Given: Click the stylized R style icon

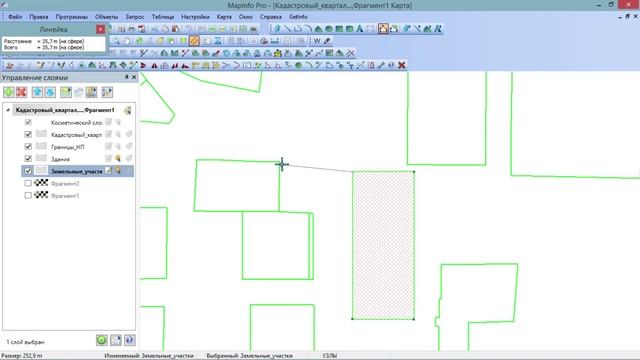Looking at the screenshot, I should pos(438,29).
